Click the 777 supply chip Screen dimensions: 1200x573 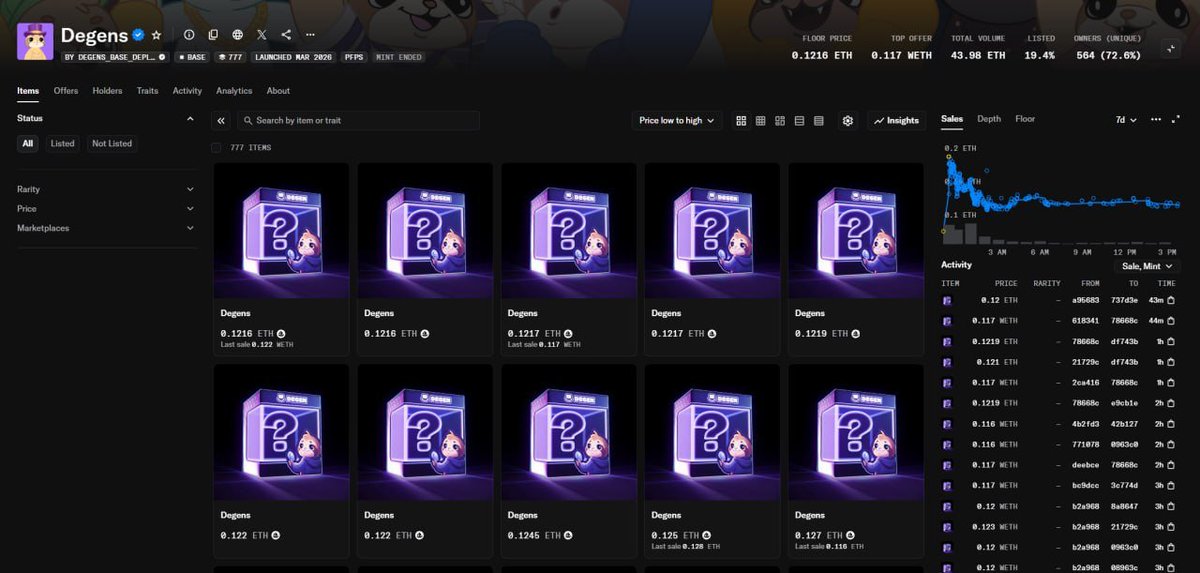229,57
